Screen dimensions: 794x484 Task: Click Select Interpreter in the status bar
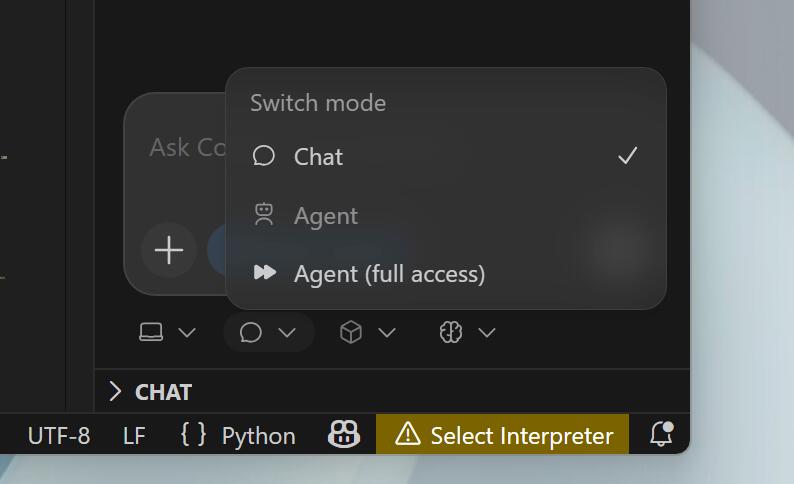[521, 435]
